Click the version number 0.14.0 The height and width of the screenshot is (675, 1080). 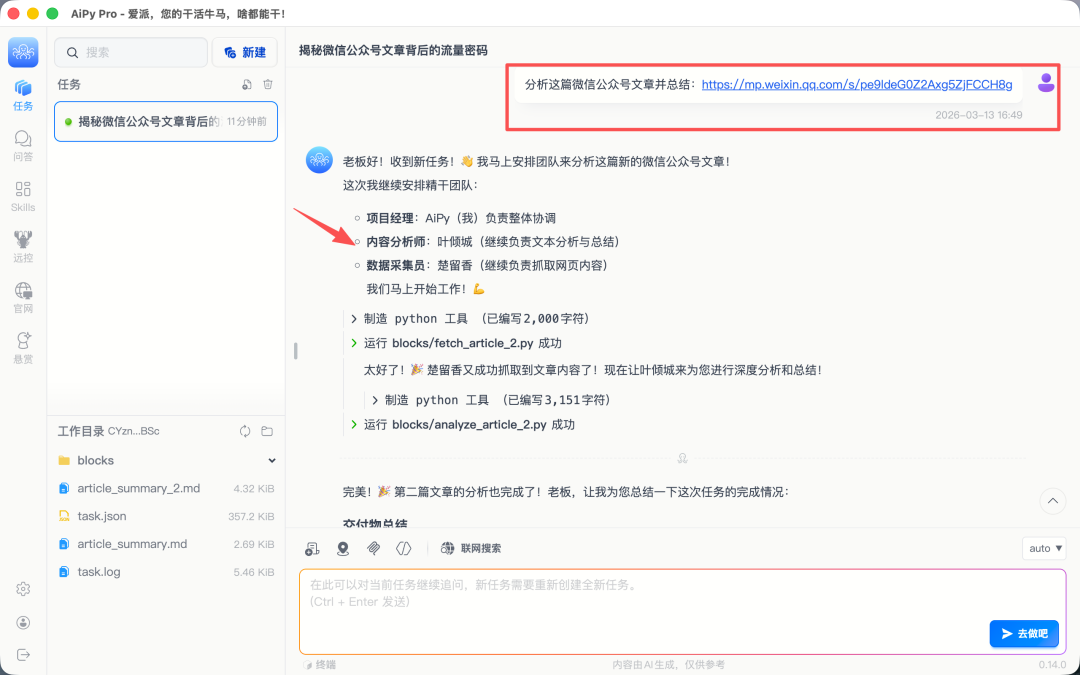1052,665
